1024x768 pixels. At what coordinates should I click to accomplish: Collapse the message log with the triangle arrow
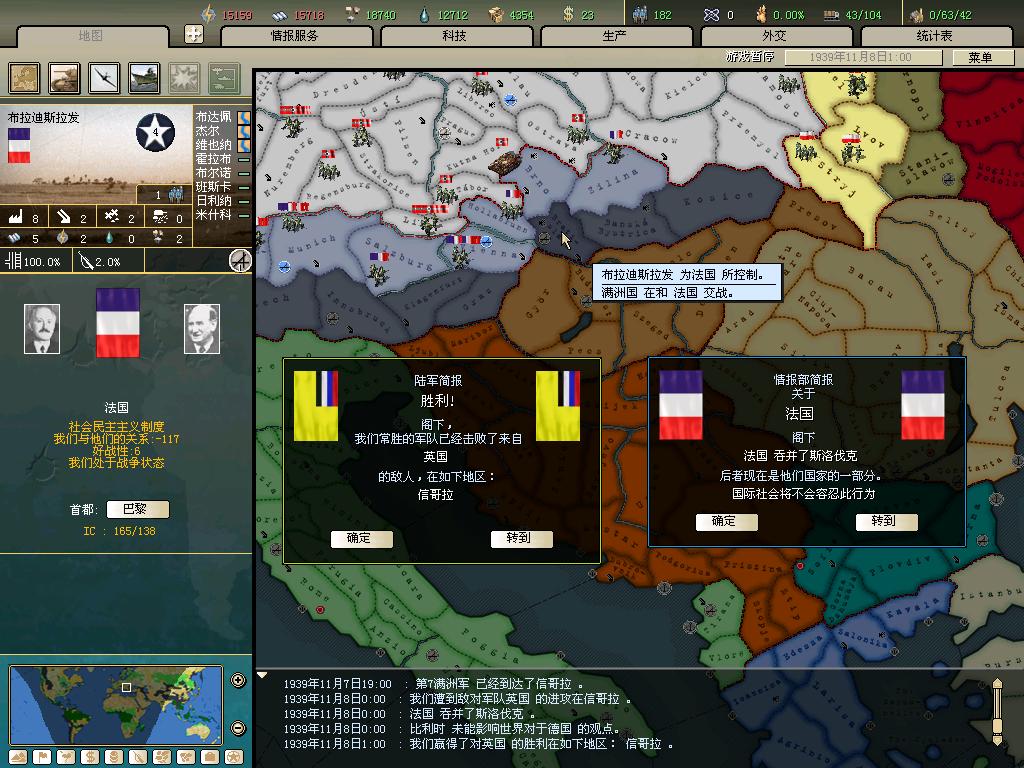261,675
